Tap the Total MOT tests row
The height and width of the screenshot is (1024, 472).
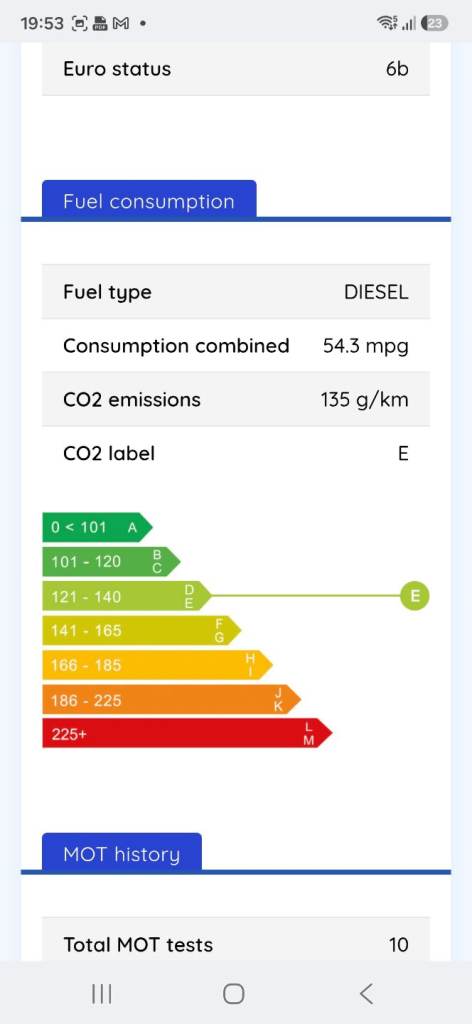pos(236,940)
